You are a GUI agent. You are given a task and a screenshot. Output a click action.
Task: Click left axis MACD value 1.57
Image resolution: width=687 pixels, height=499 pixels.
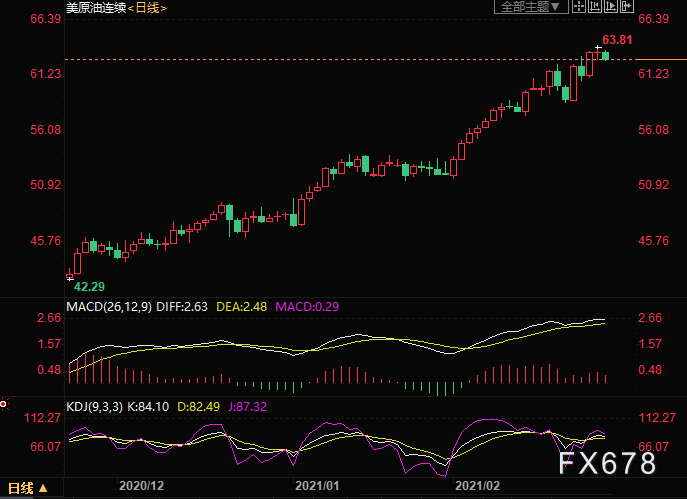[x=49, y=344]
